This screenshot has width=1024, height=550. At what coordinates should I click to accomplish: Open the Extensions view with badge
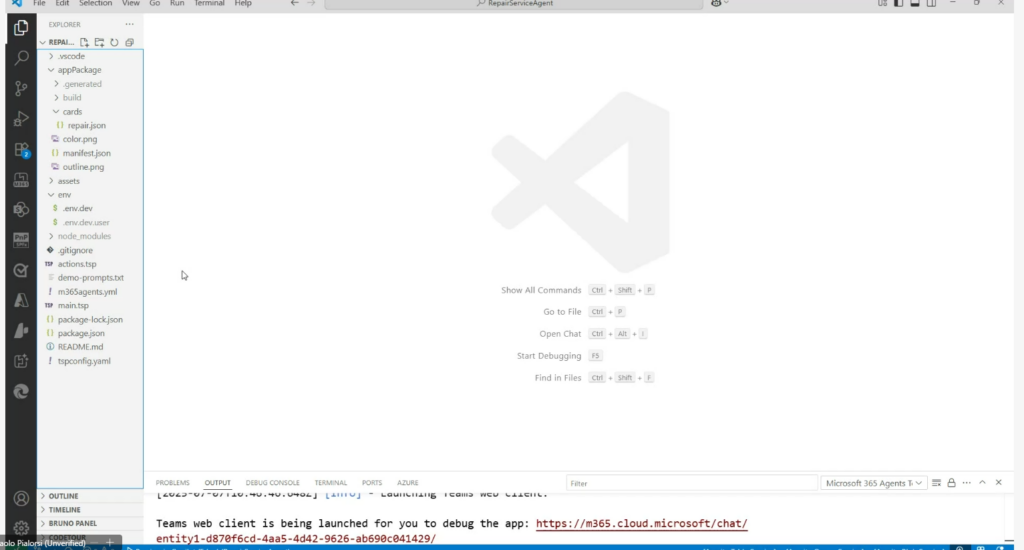pyautogui.click(x=21, y=150)
